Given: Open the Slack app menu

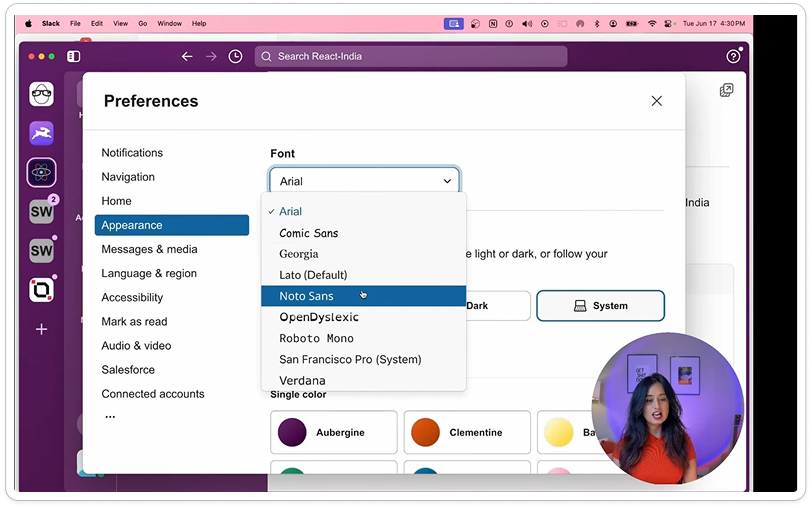Looking at the screenshot, I should click(x=51, y=23).
